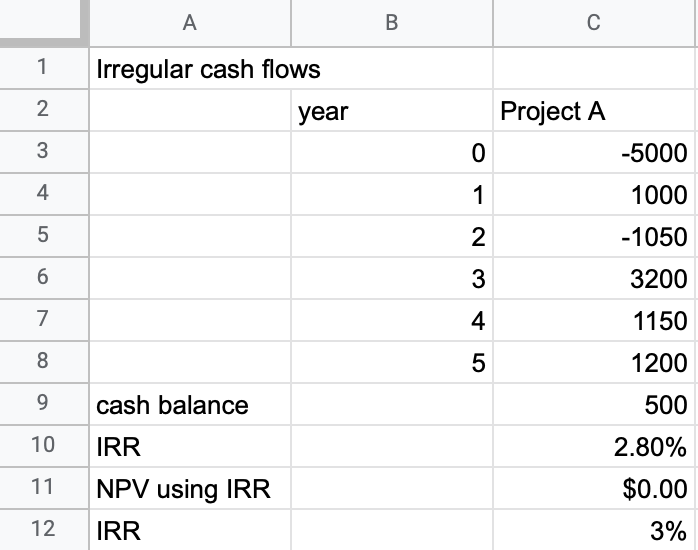The height and width of the screenshot is (550, 698).
Task: Click the year 4 cell in column B
Action: 392,320
